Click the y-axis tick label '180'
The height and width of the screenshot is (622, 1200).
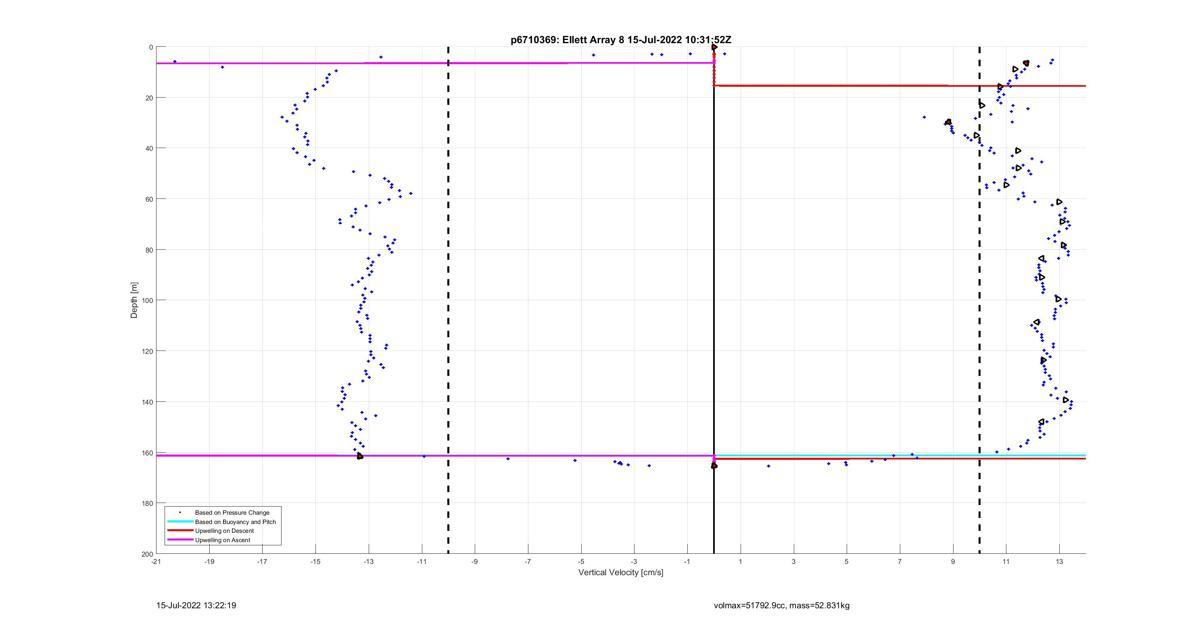(146, 503)
